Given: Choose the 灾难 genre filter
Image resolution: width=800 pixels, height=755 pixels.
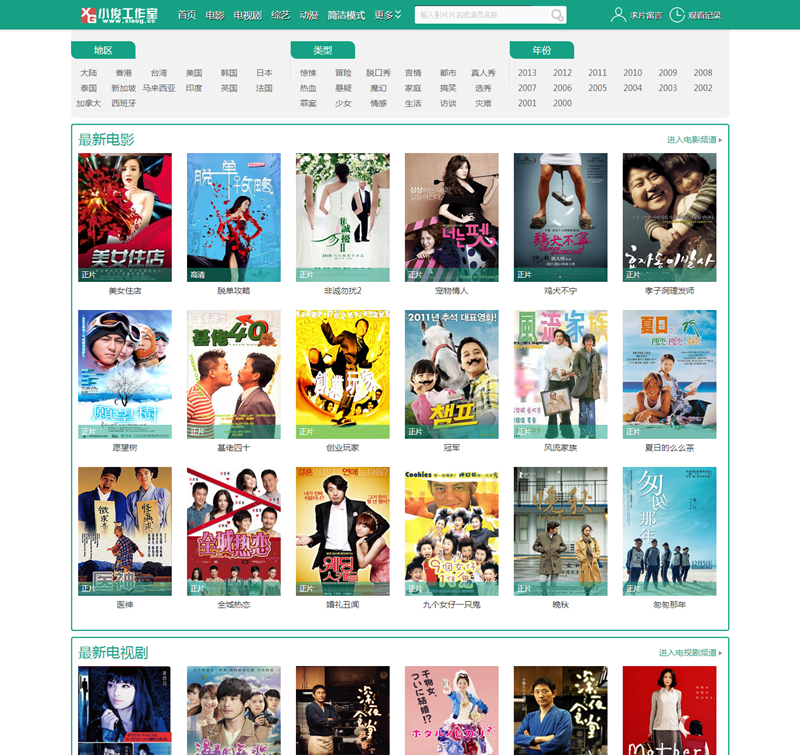Looking at the screenshot, I should coord(483,103).
